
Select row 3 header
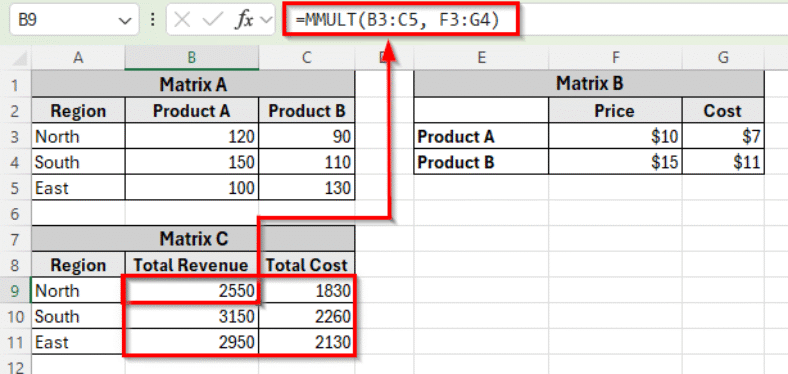pos(15,136)
